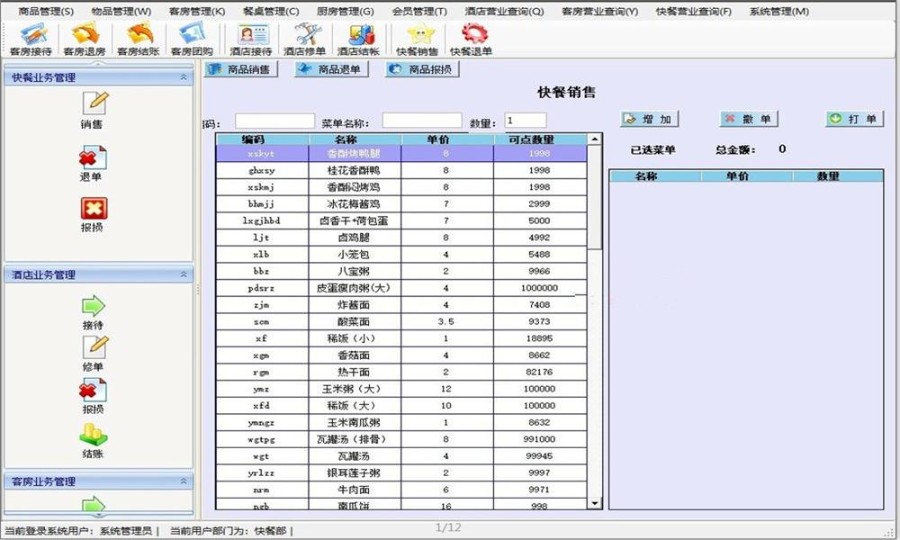Switch to the 商品退单 tab

[x=331, y=70]
